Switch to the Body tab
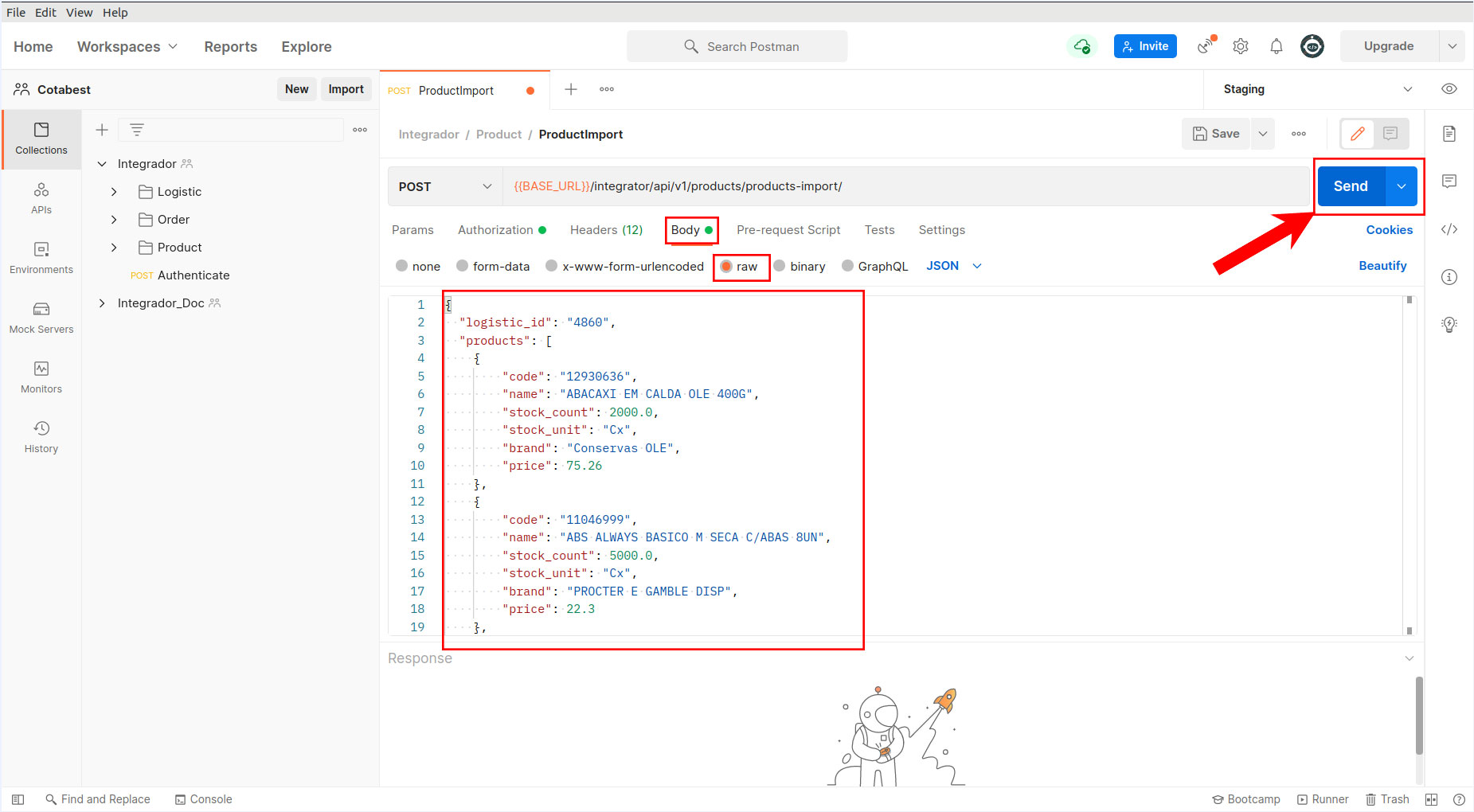The height and width of the screenshot is (812, 1474). 692,230
